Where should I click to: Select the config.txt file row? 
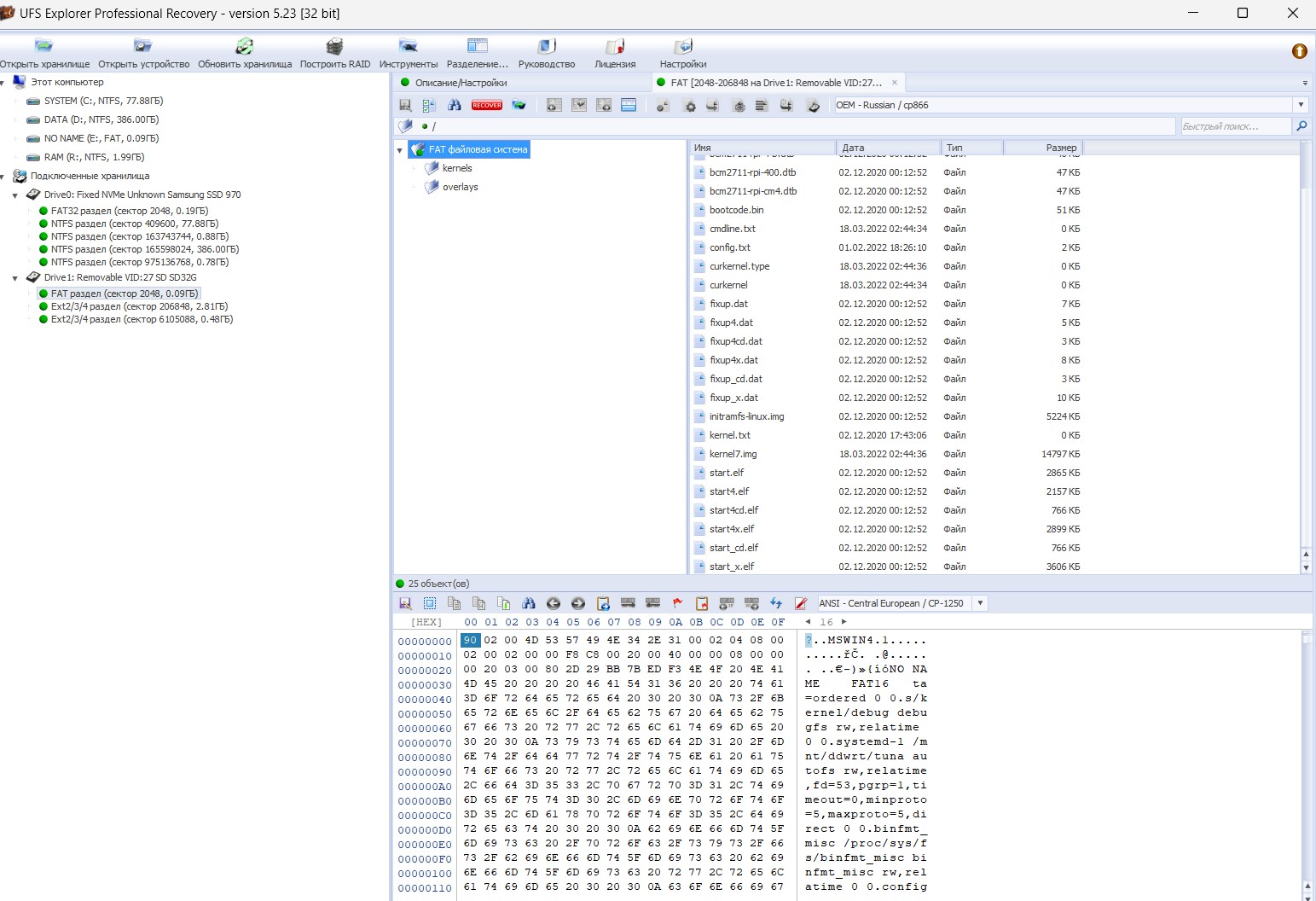coord(887,247)
